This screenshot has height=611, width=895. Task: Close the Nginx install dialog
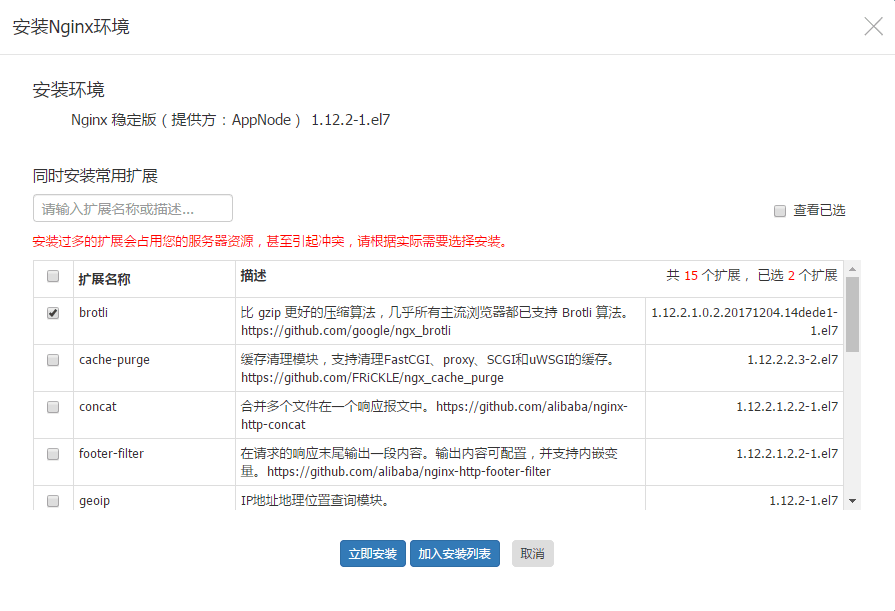tap(872, 27)
